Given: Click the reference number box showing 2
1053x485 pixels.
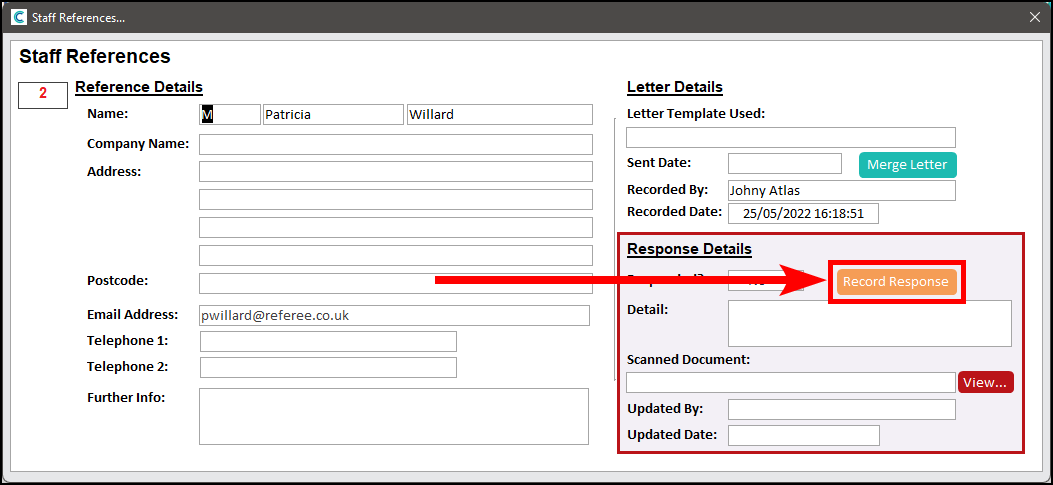Looking at the screenshot, I should (43, 95).
